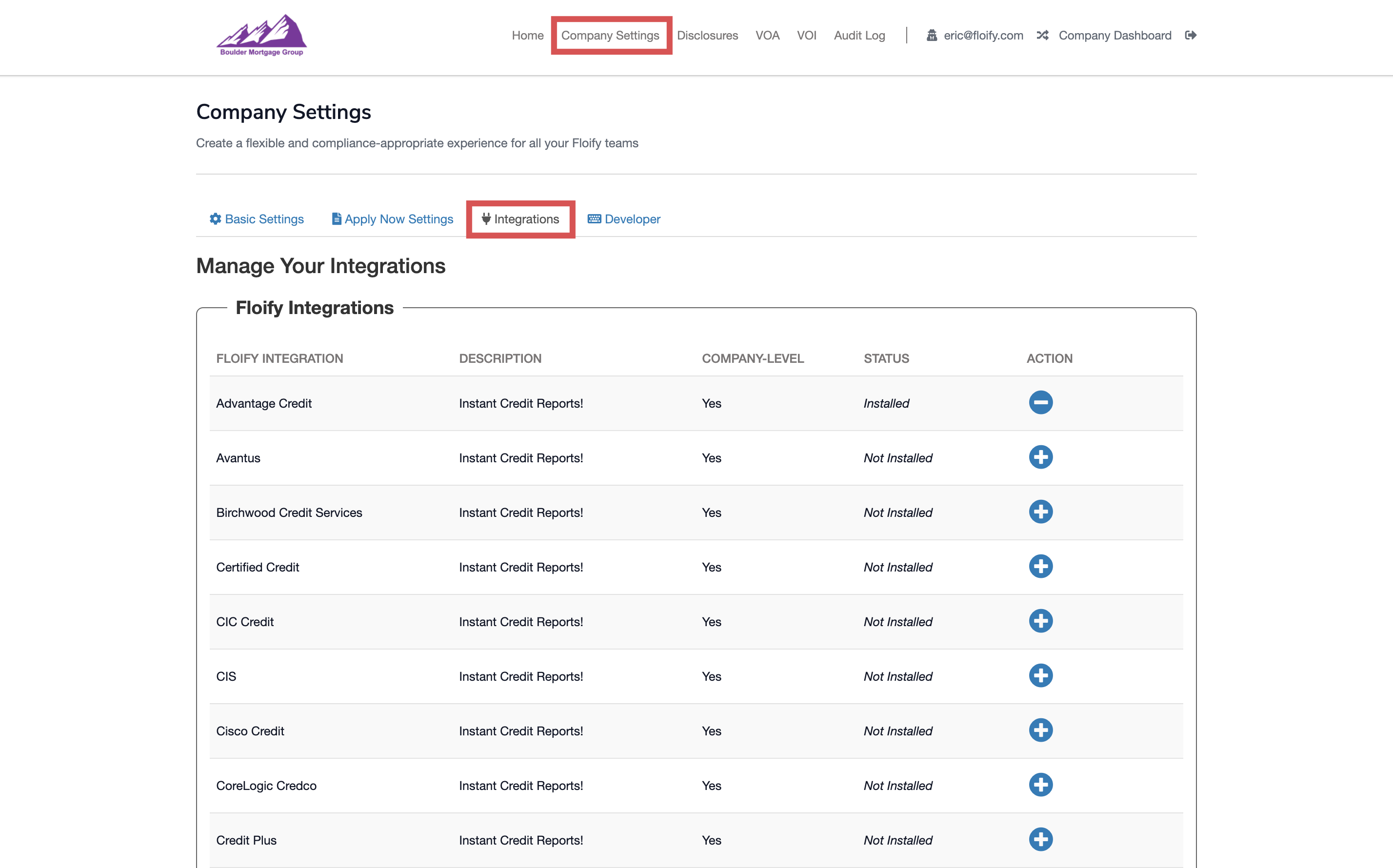This screenshot has height=868, width=1393.
Task: Open the Basic Settings tab
Action: 257,219
